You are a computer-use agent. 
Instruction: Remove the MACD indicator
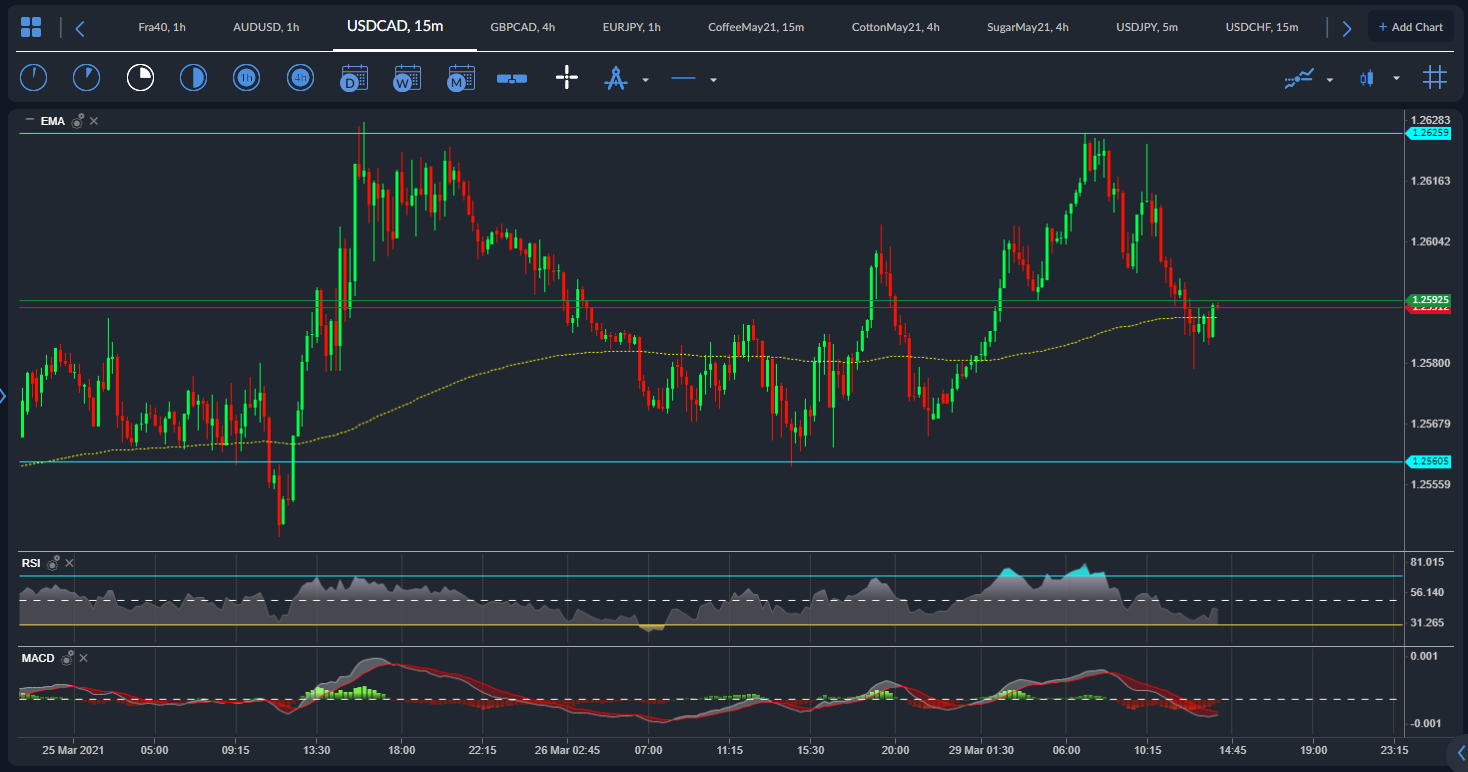[x=84, y=658]
